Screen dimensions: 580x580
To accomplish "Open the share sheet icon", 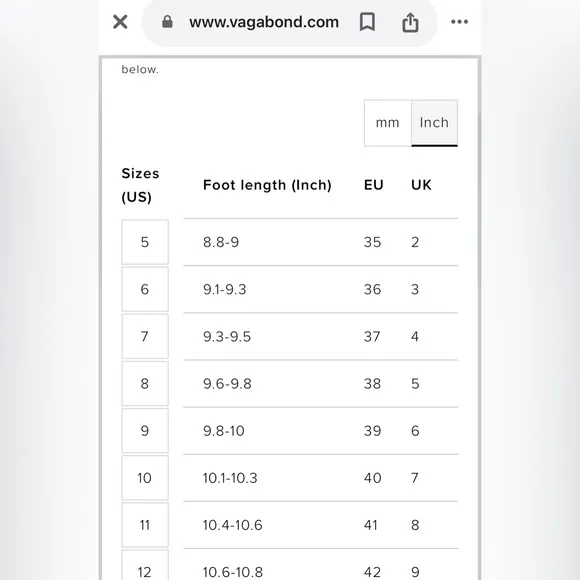I will click(410, 22).
